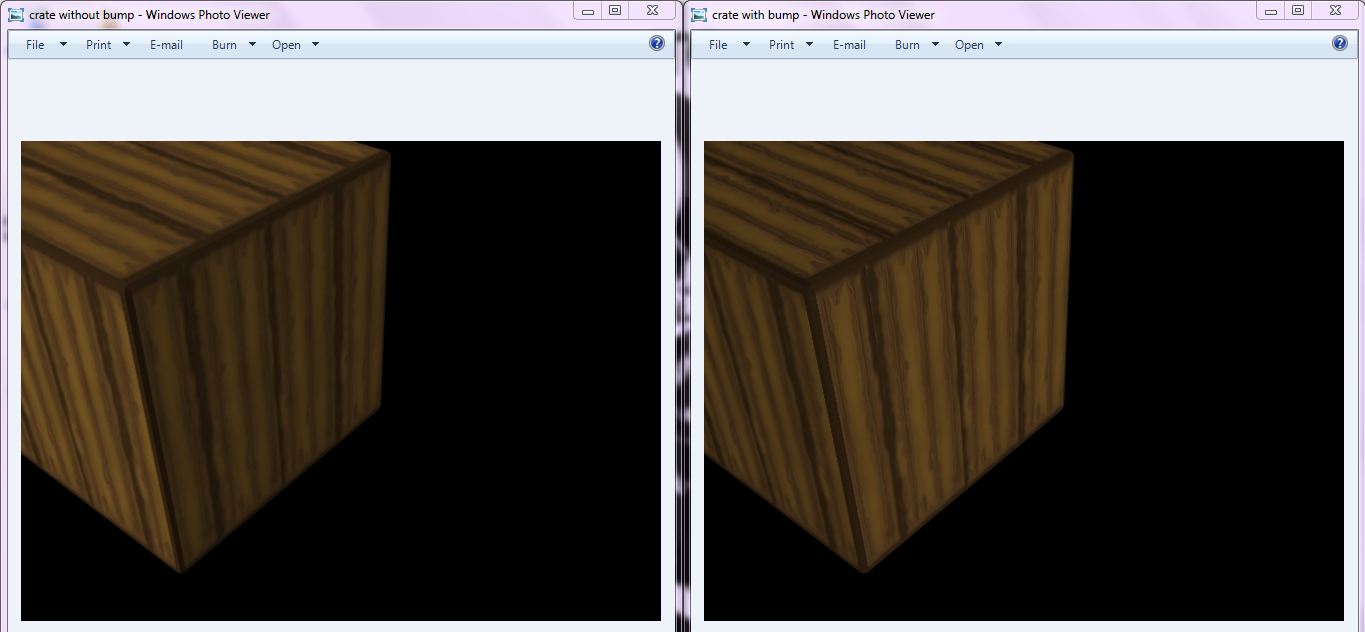Expand Burn dropdown arrow in crate with bump window
Image resolution: width=1365 pixels, height=632 pixels.
tap(935, 45)
